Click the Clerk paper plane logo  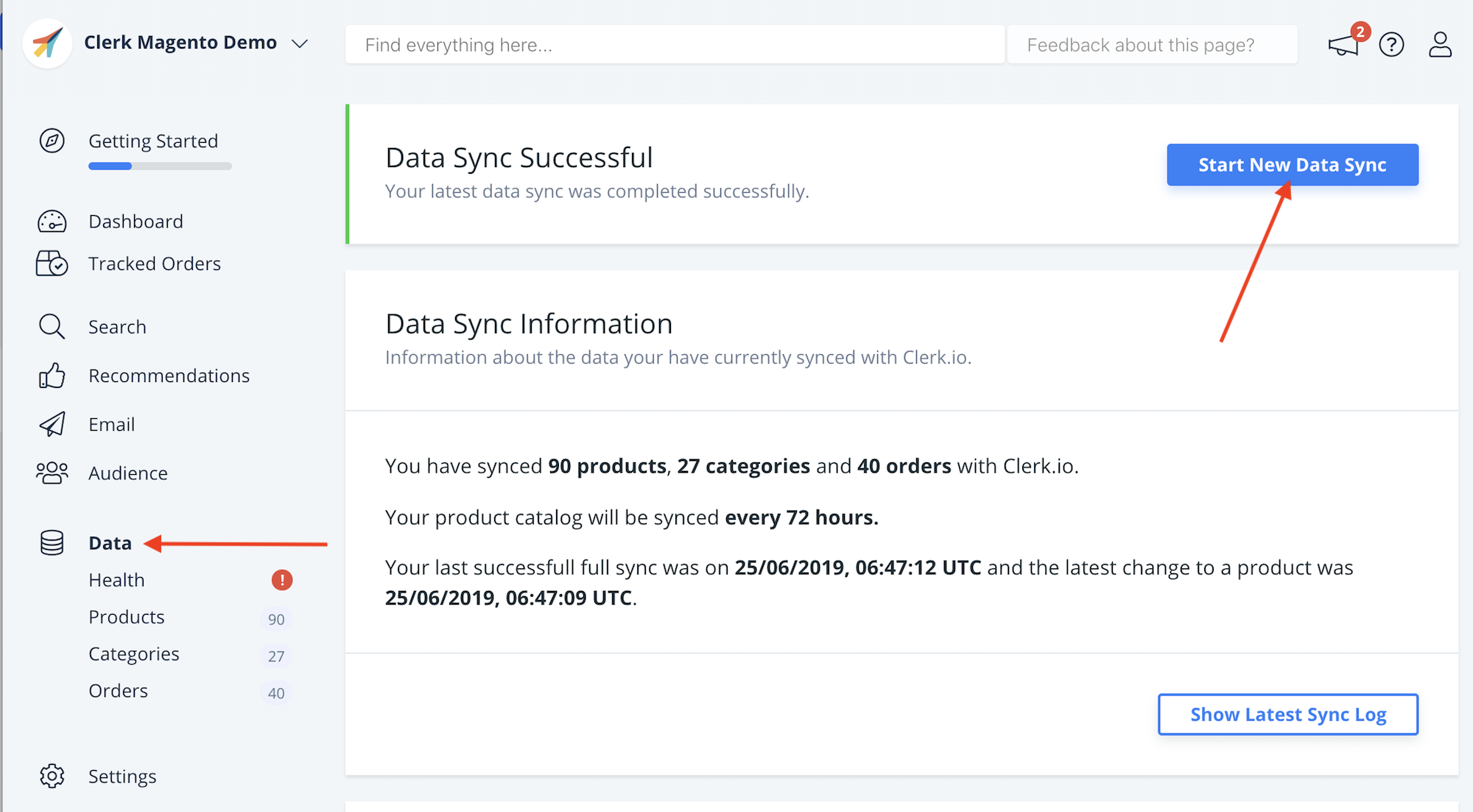coord(48,43)
